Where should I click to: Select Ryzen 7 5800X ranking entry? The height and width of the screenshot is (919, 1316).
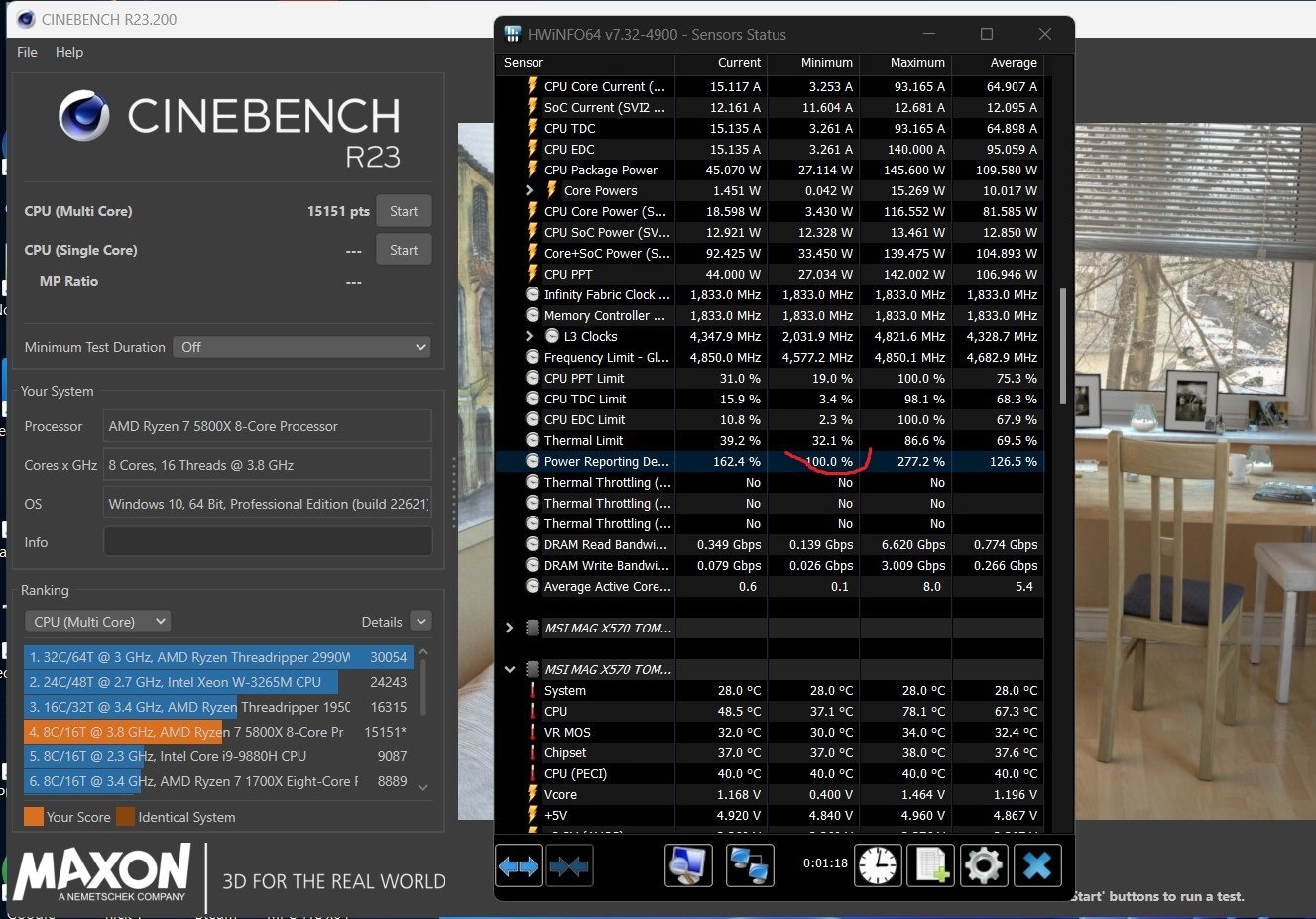click(x=218, y=732)
